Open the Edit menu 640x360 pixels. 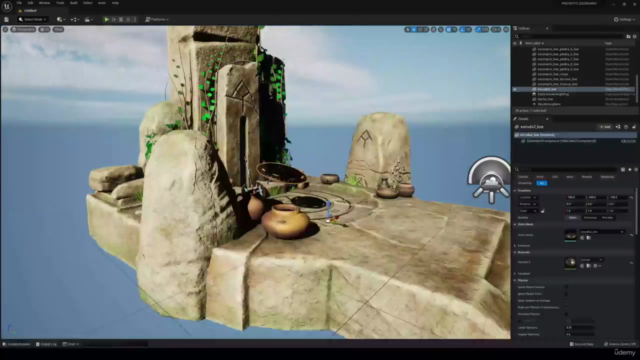(x=30, y=3)
